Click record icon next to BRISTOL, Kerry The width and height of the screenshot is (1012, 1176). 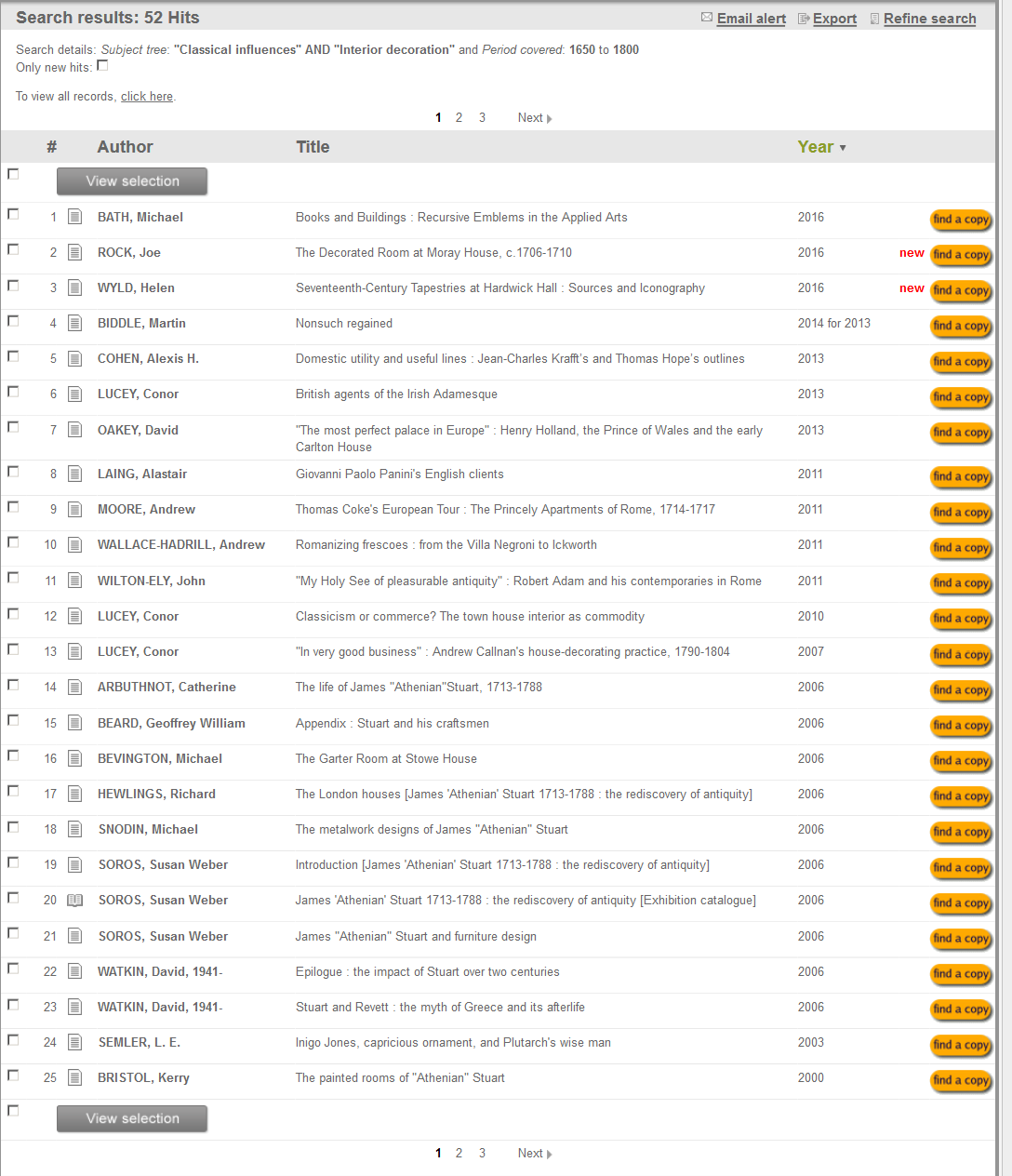point(75,1078)
